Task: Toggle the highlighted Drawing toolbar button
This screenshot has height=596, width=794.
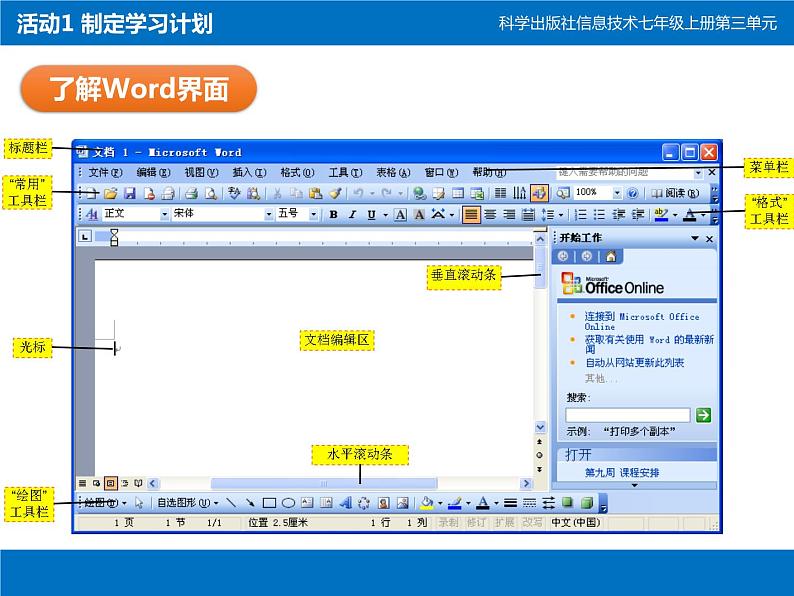Action: (x=539, y=193)
